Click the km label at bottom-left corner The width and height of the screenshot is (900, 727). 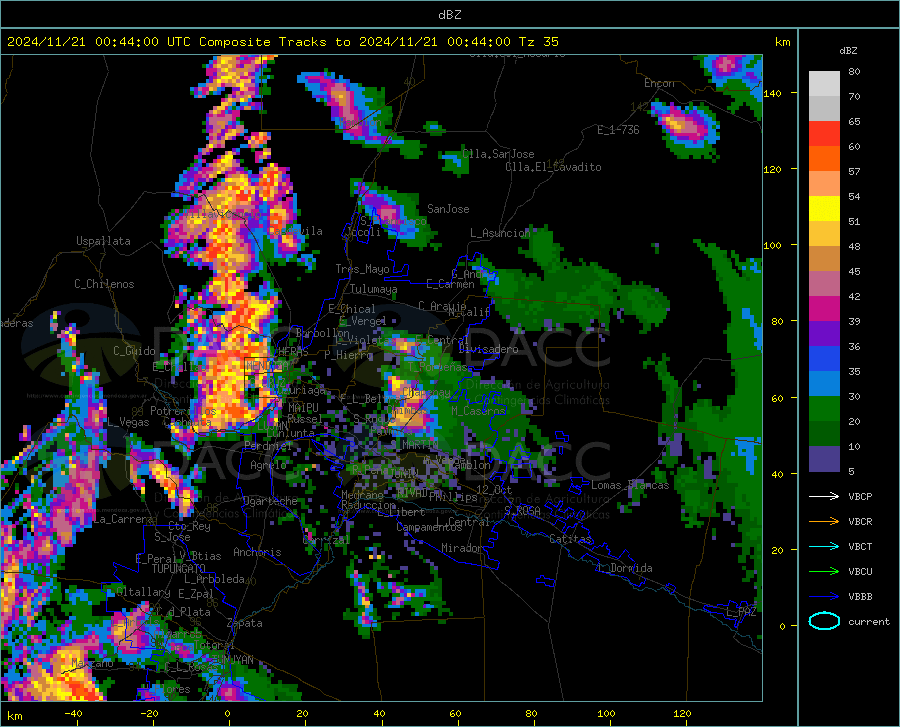click(x=14, y=716)
